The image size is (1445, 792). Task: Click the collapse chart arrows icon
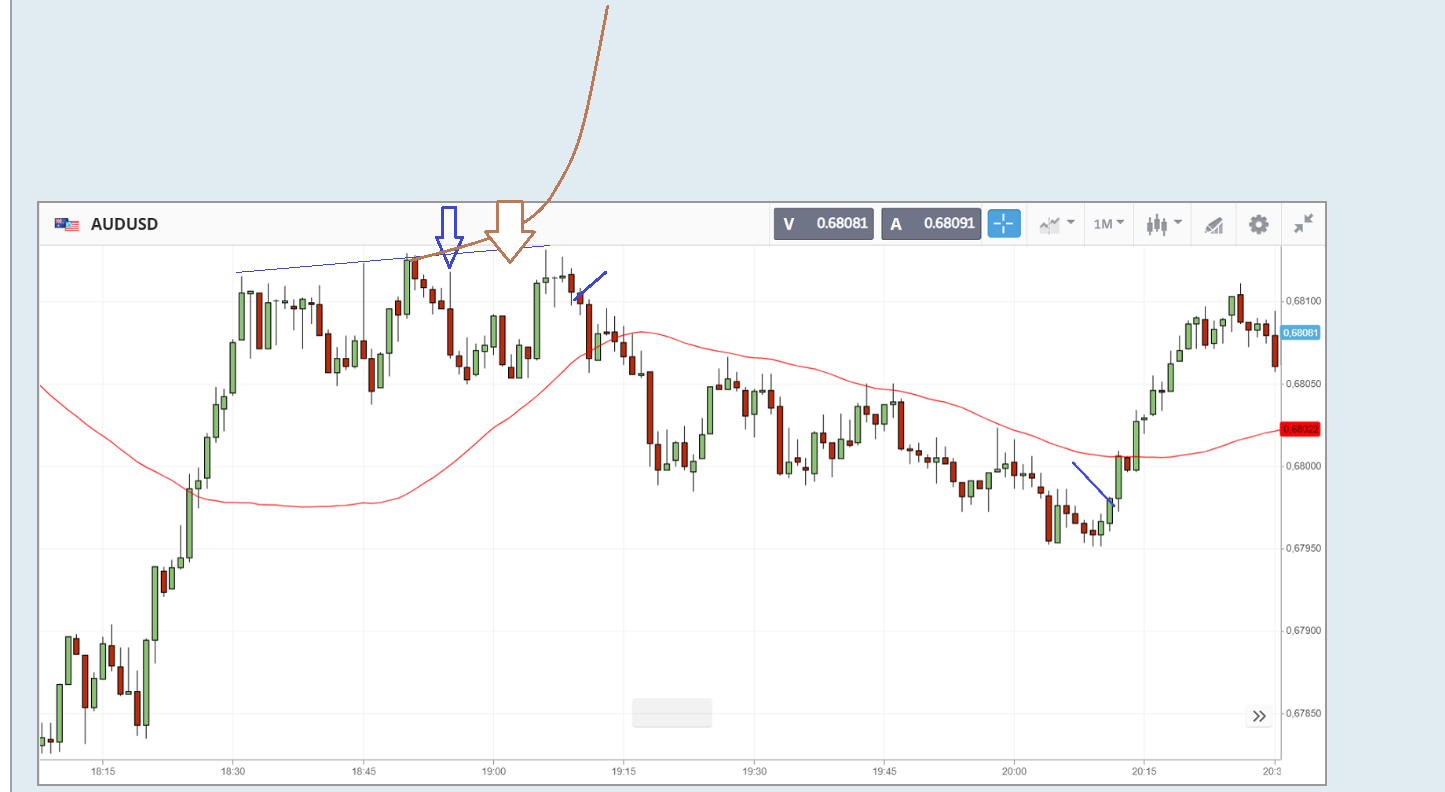tap(1303, 224)
